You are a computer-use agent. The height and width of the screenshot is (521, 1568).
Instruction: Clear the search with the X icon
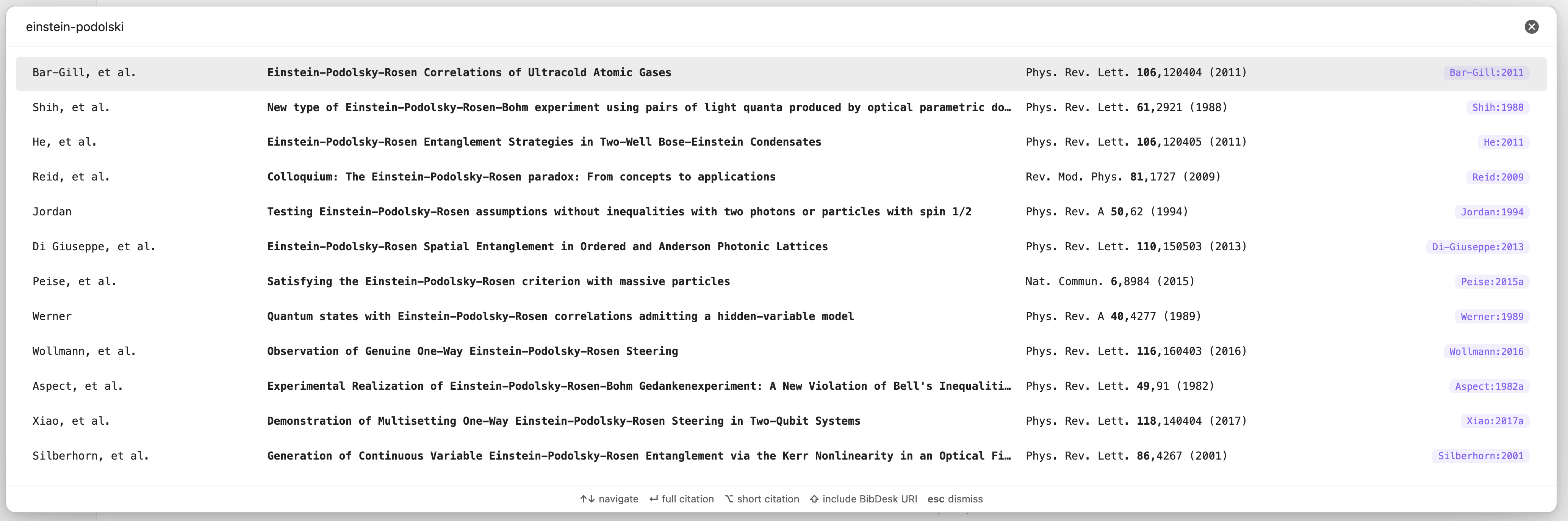(x=1532, y=27)
